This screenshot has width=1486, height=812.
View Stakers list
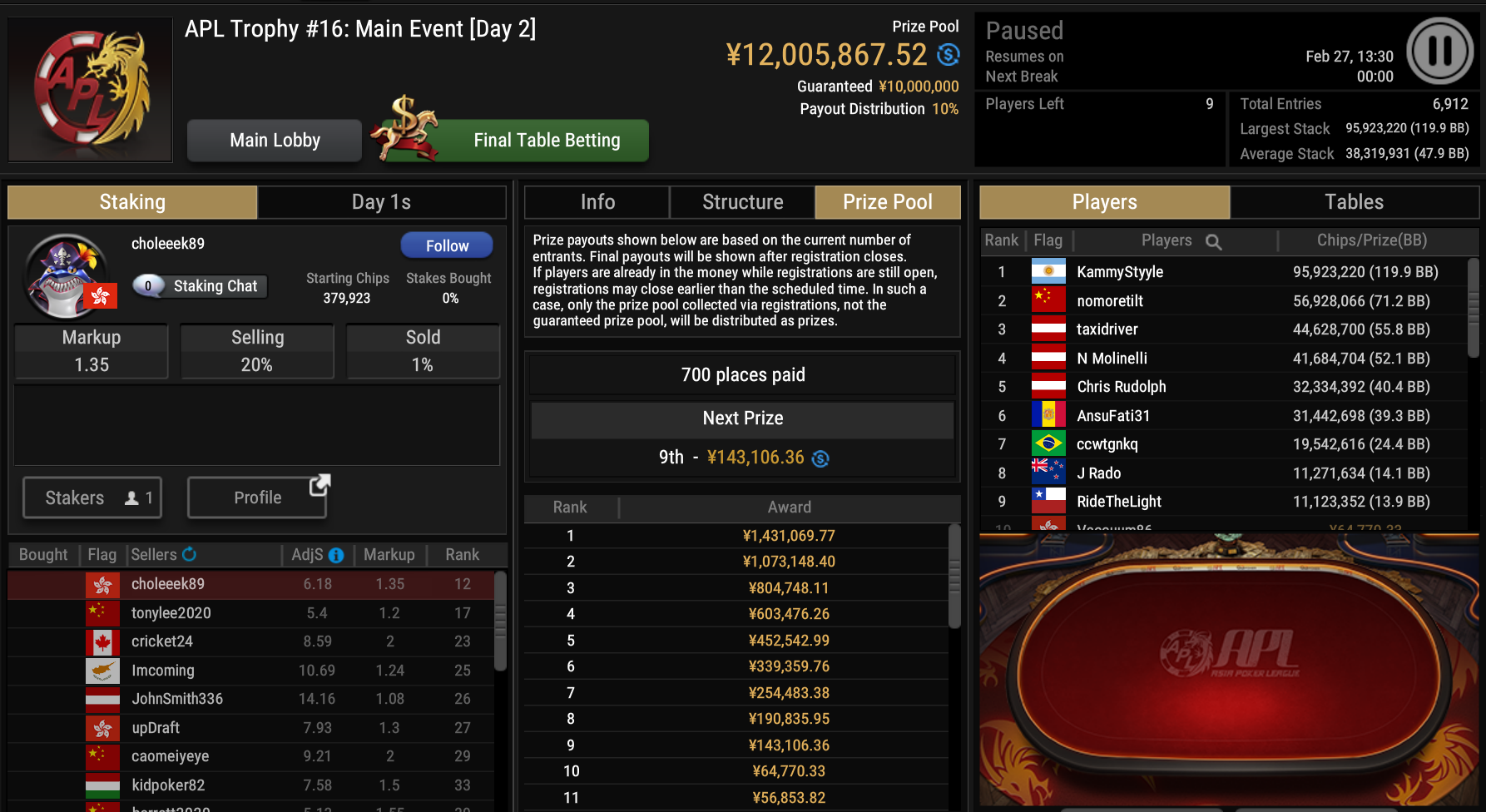[x=92, y=498]
